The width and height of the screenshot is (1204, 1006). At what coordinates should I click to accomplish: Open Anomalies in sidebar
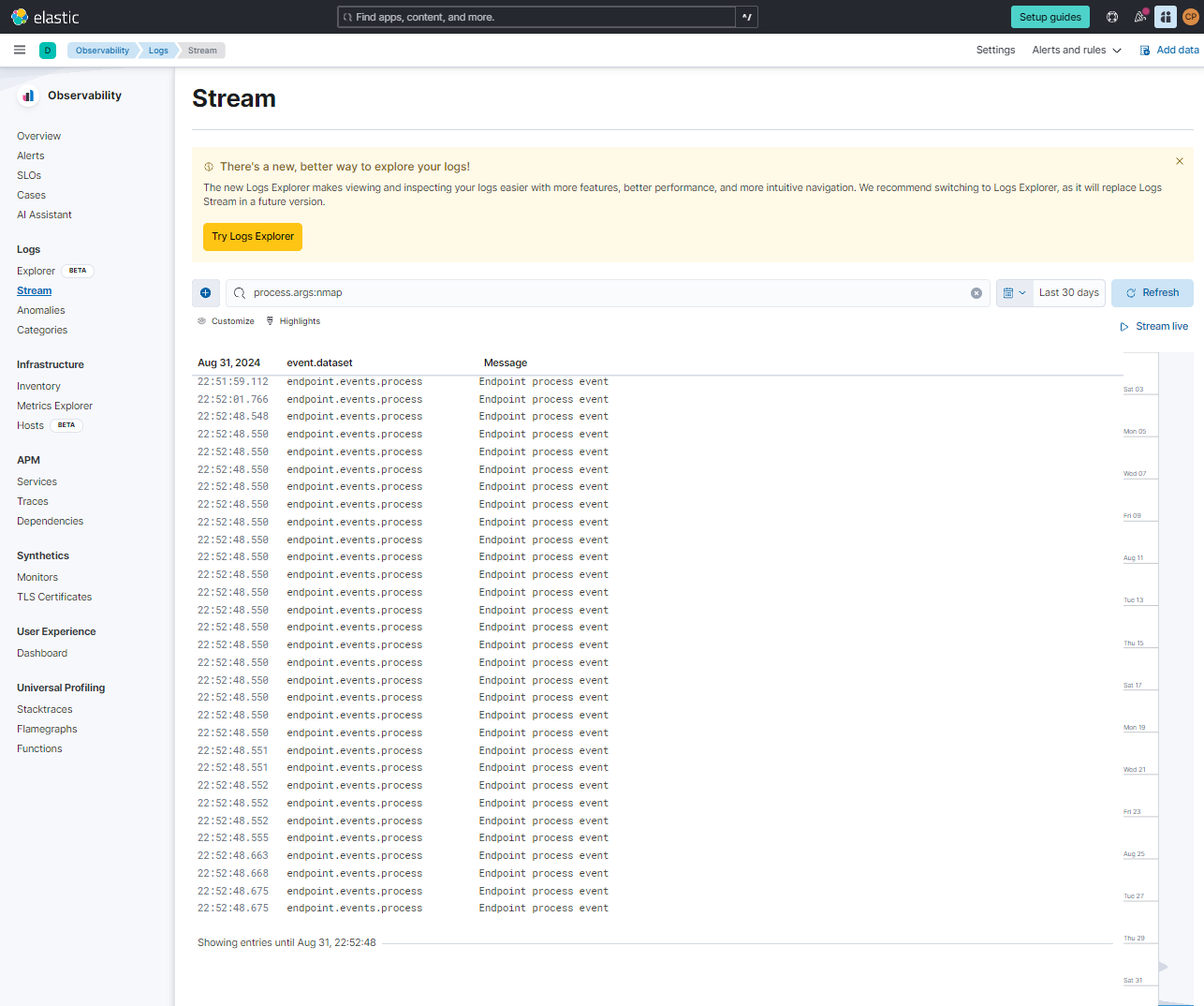(41, 311)
